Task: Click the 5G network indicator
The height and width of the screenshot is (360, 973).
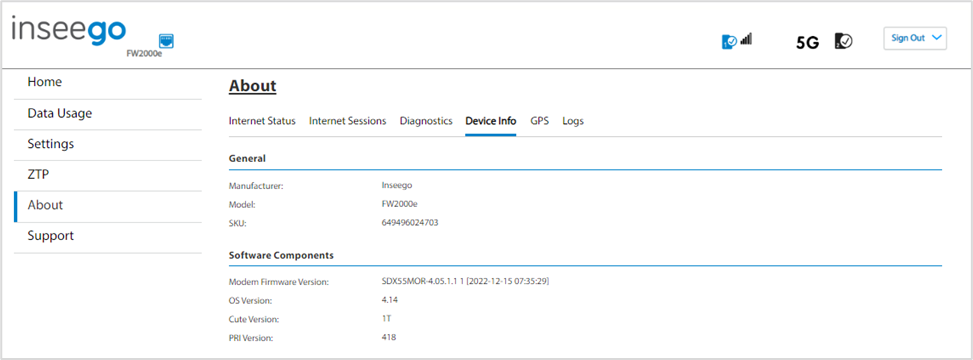Action: (x=807, y=42)
